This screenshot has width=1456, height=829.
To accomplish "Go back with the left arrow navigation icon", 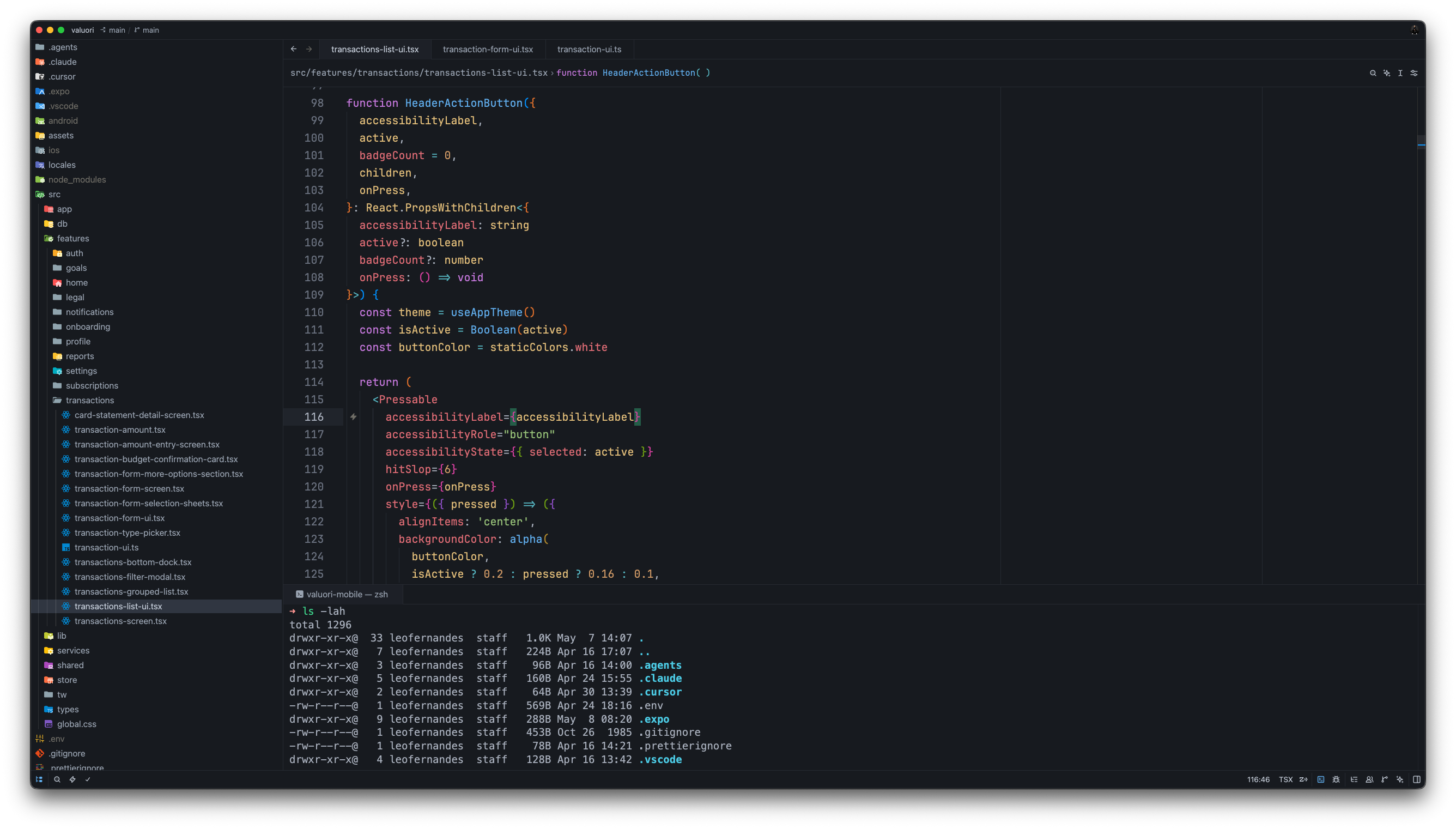I will (294, 49).
